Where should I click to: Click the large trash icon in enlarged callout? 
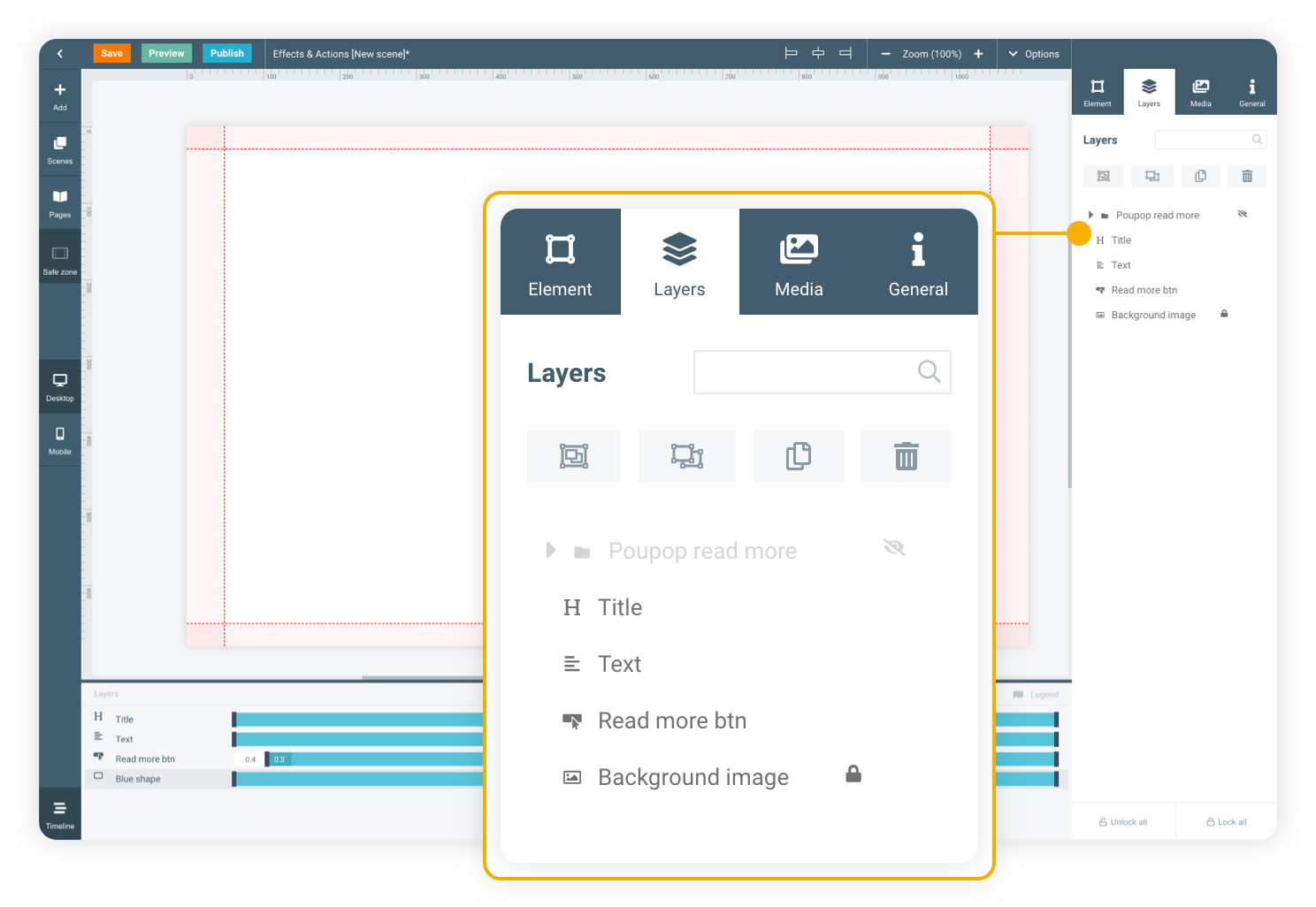coord(907,456)
